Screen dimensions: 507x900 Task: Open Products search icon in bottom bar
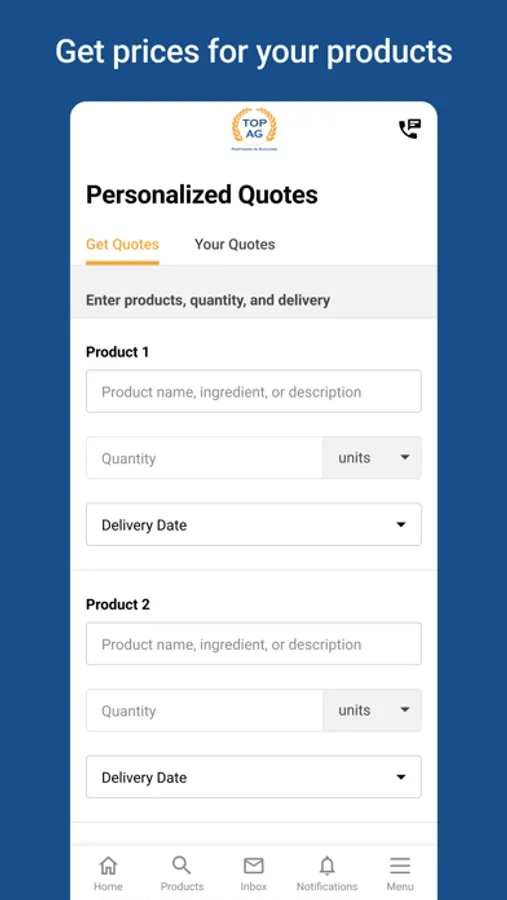pos(181,873)
